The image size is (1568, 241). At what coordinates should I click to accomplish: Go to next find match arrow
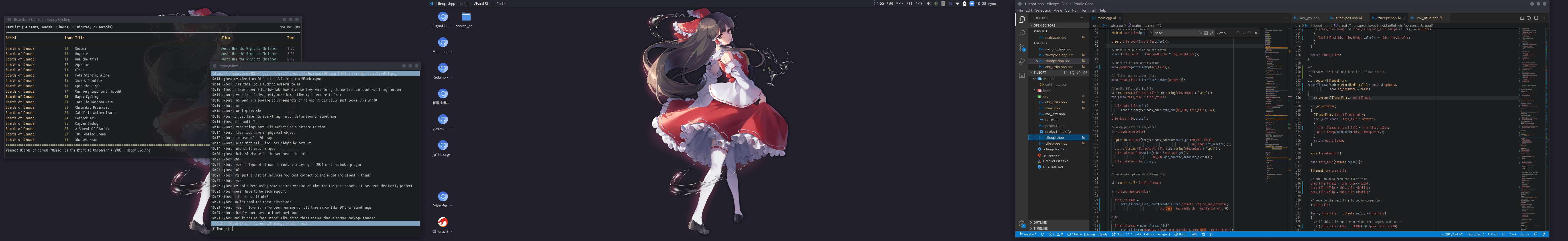pos(1244,33)
